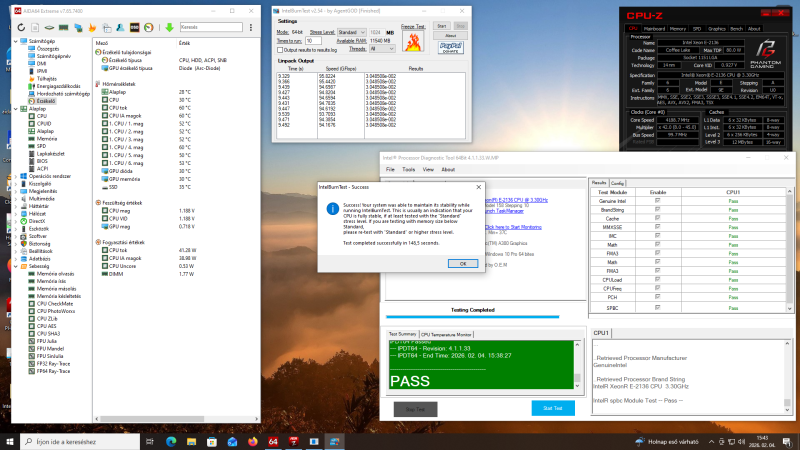Open the Windows Start menu

[x=10, y=442]
